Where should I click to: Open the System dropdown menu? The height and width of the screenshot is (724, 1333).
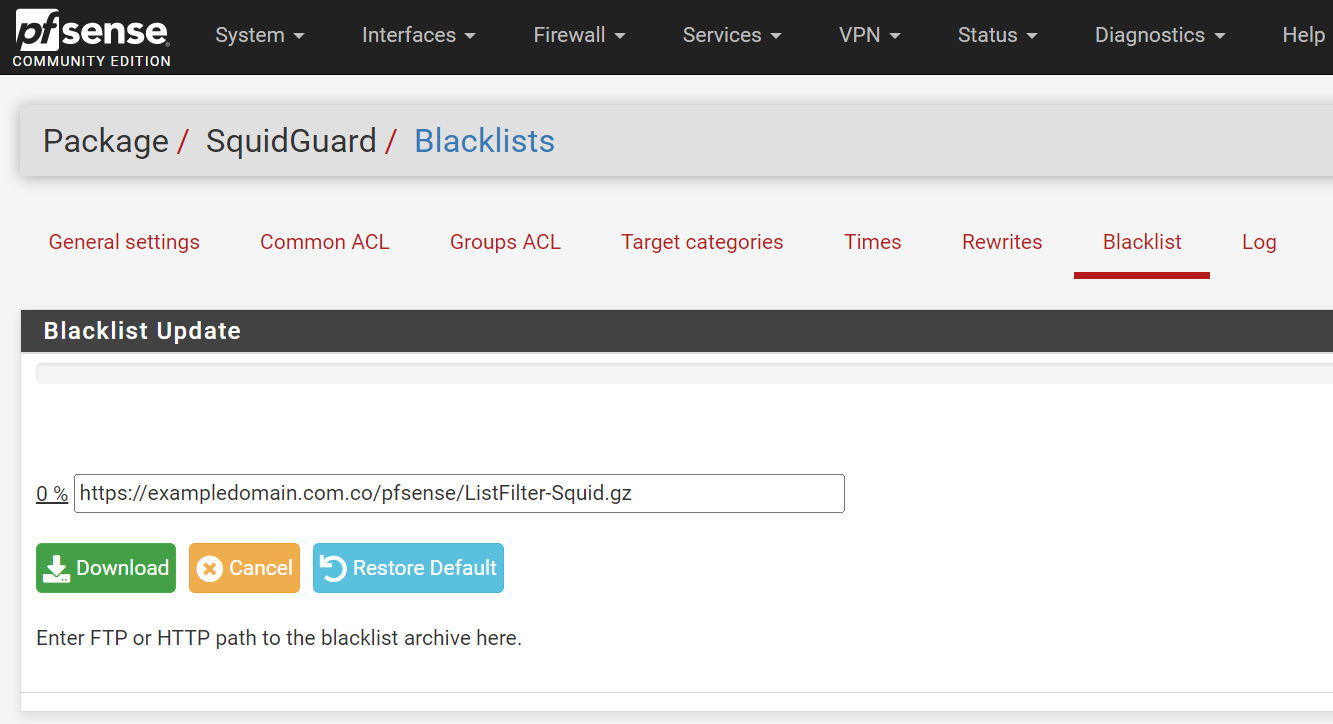tap(259, 35)
